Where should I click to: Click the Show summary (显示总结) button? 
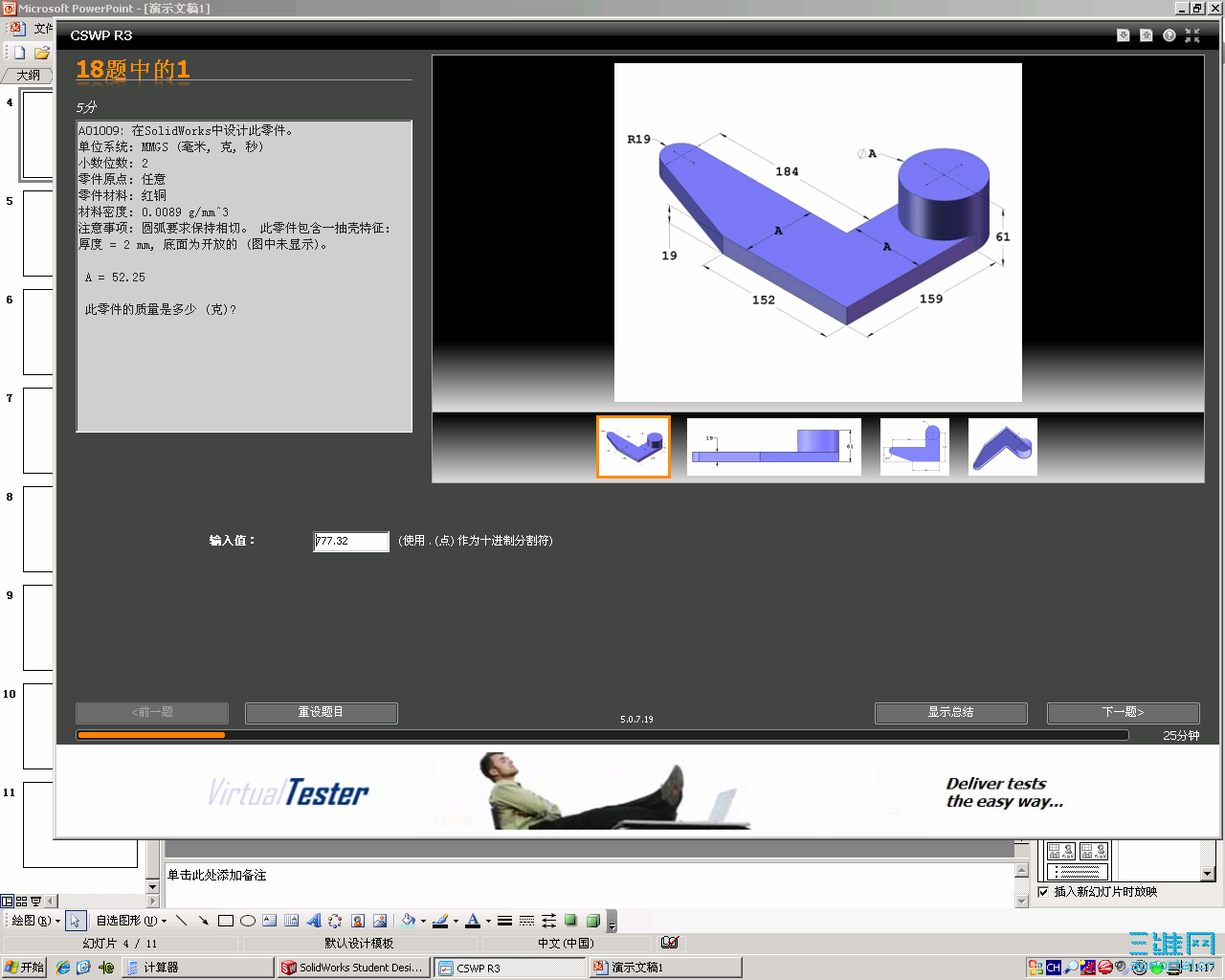click(951, 712)
